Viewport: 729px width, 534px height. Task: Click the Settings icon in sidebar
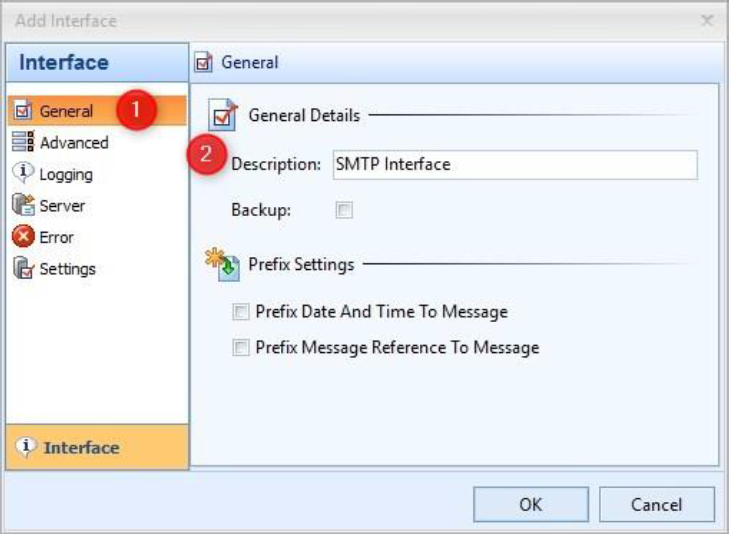point(24,269)
